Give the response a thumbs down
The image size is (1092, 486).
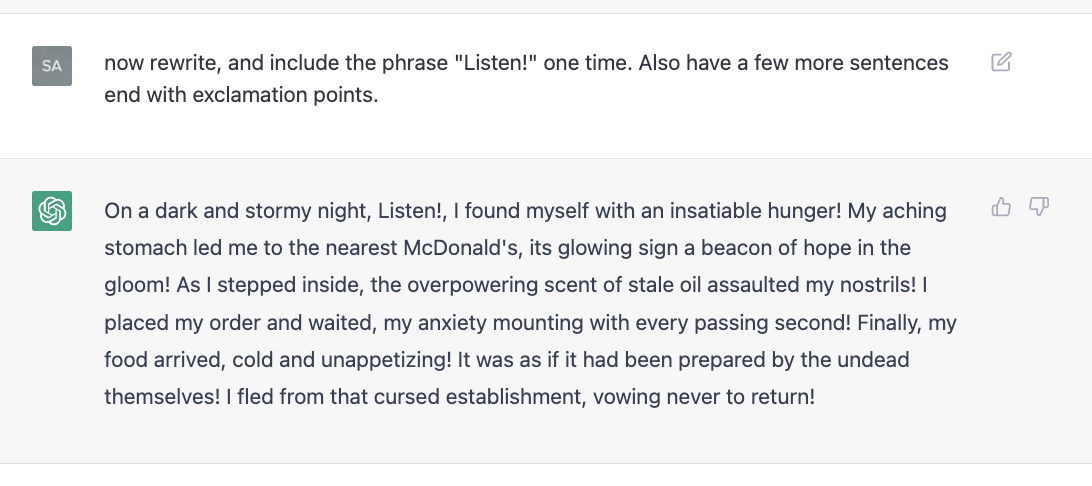1038,207
